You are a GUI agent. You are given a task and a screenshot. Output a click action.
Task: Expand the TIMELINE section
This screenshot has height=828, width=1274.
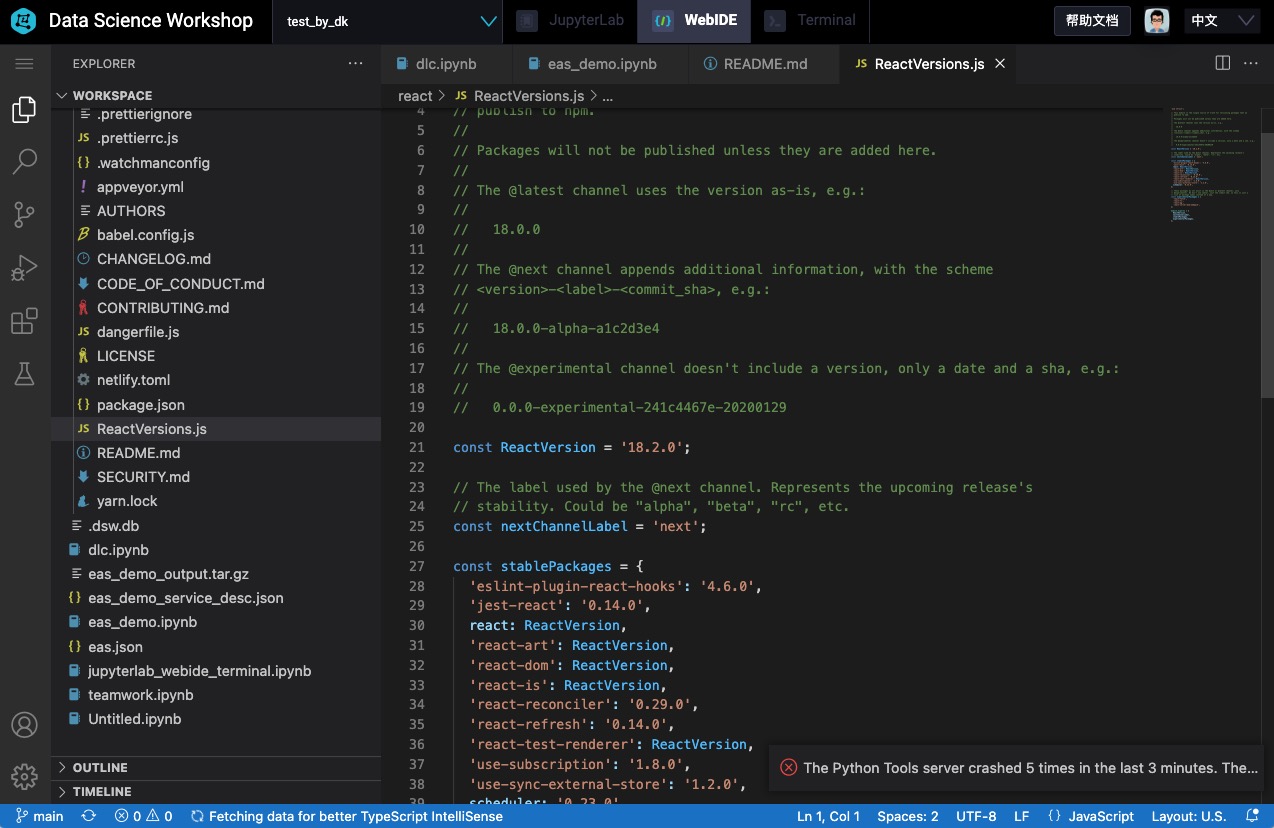click(x=100, y=791)
